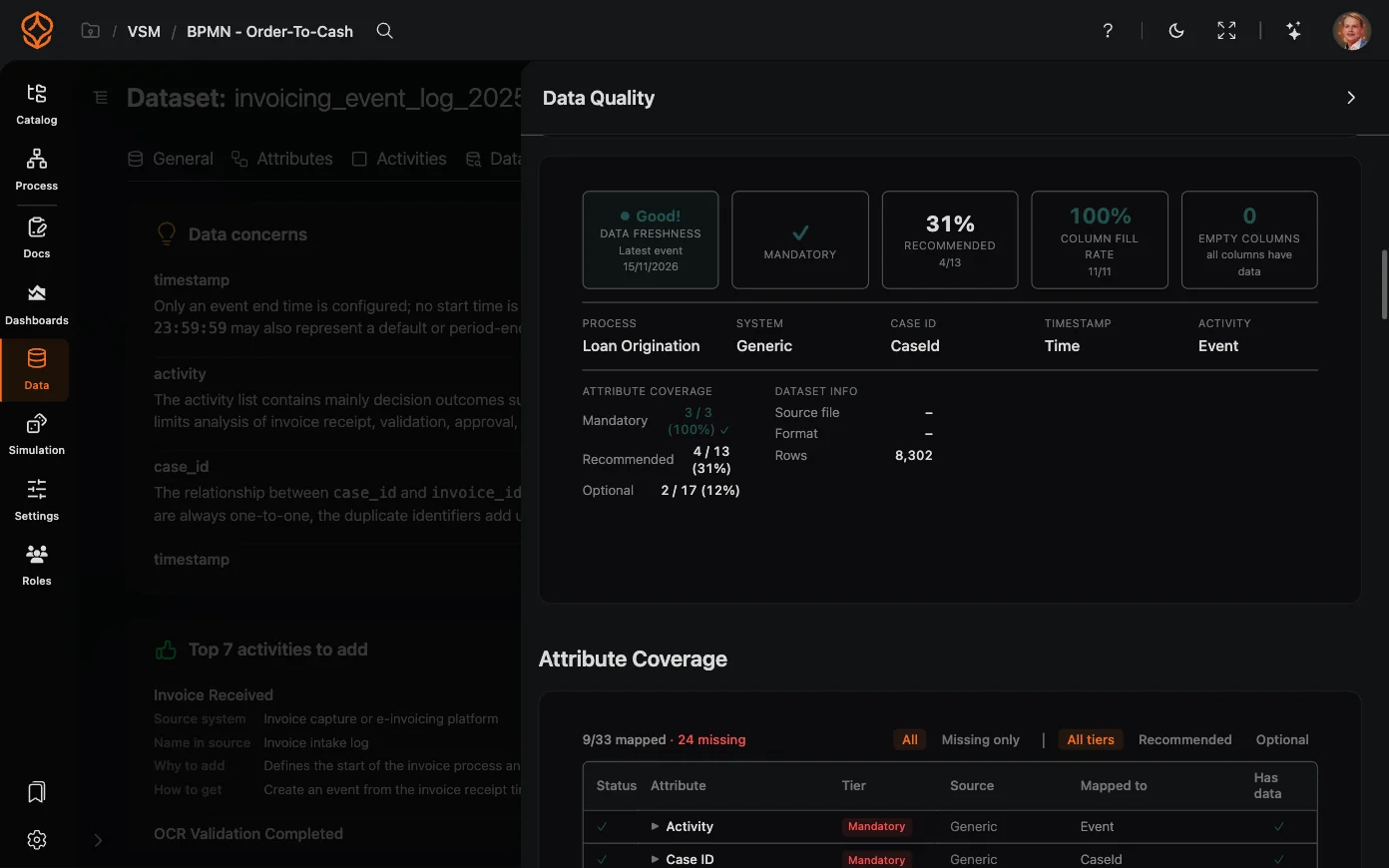
Task: Select Data in the sidebar
Action: (x=37, y=370)
